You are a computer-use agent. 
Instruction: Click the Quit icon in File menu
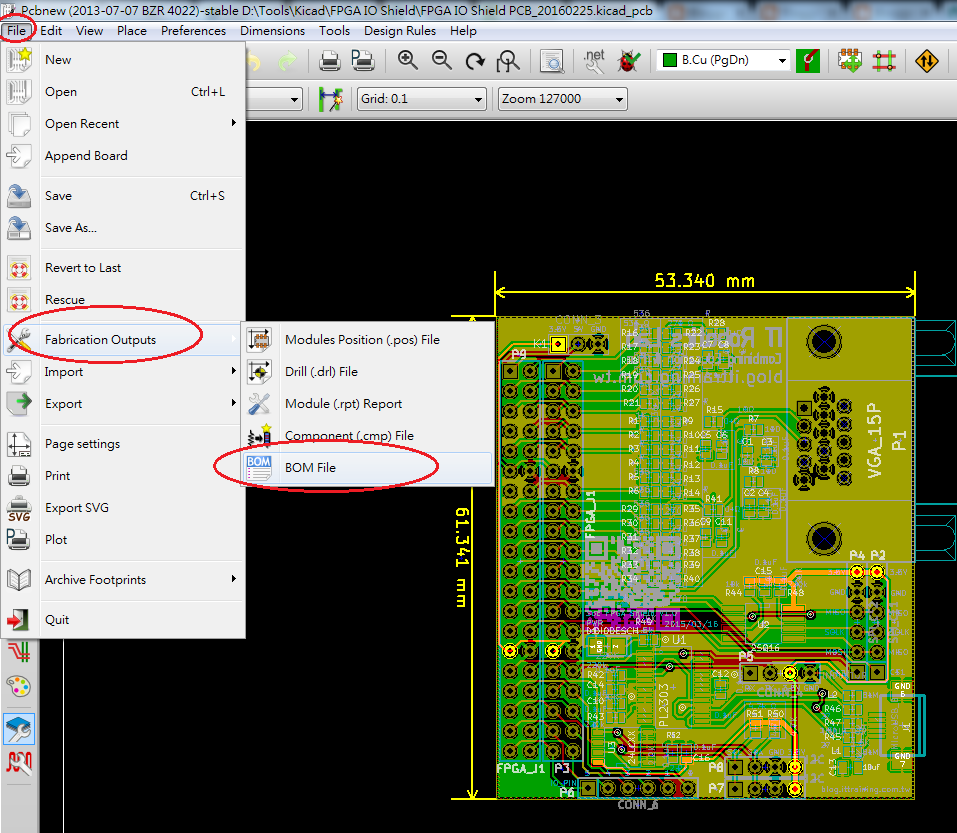pyautogui.click(x=19, y=619)
